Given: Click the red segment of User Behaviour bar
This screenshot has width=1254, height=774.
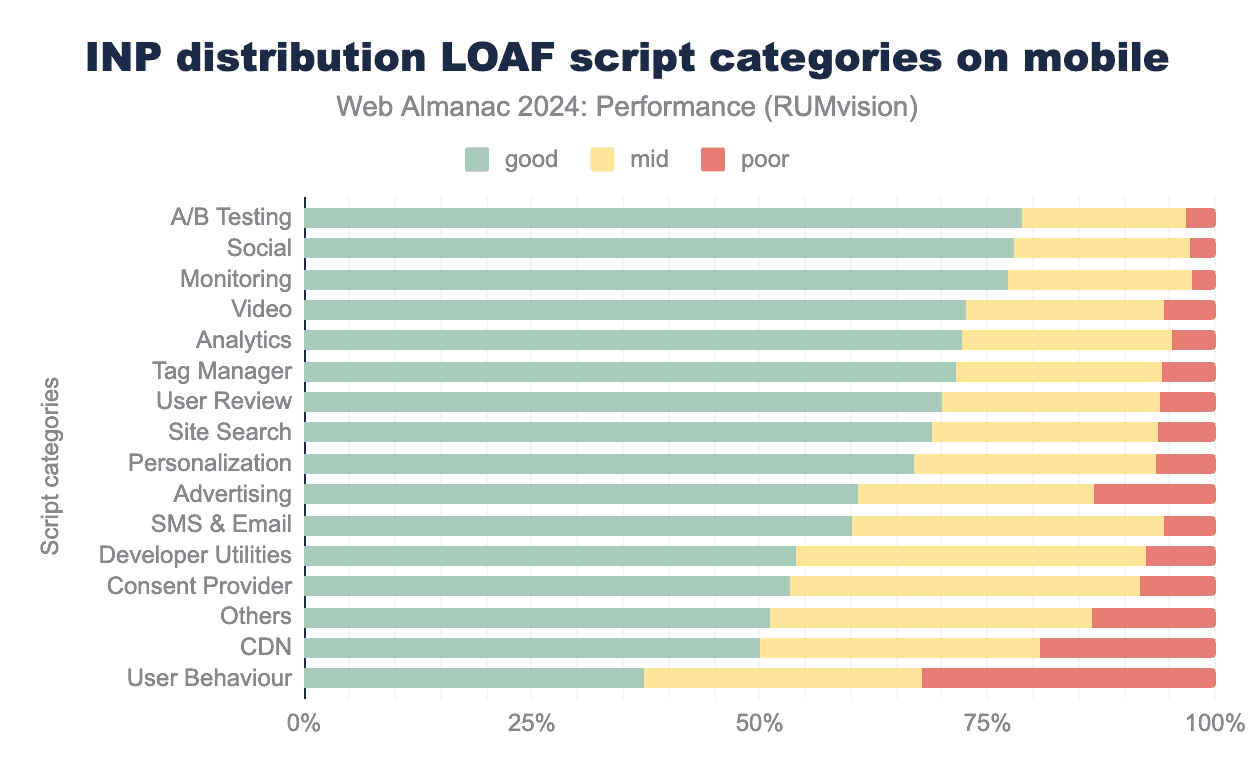Looking at the screenshot, I should point(1068,679).
